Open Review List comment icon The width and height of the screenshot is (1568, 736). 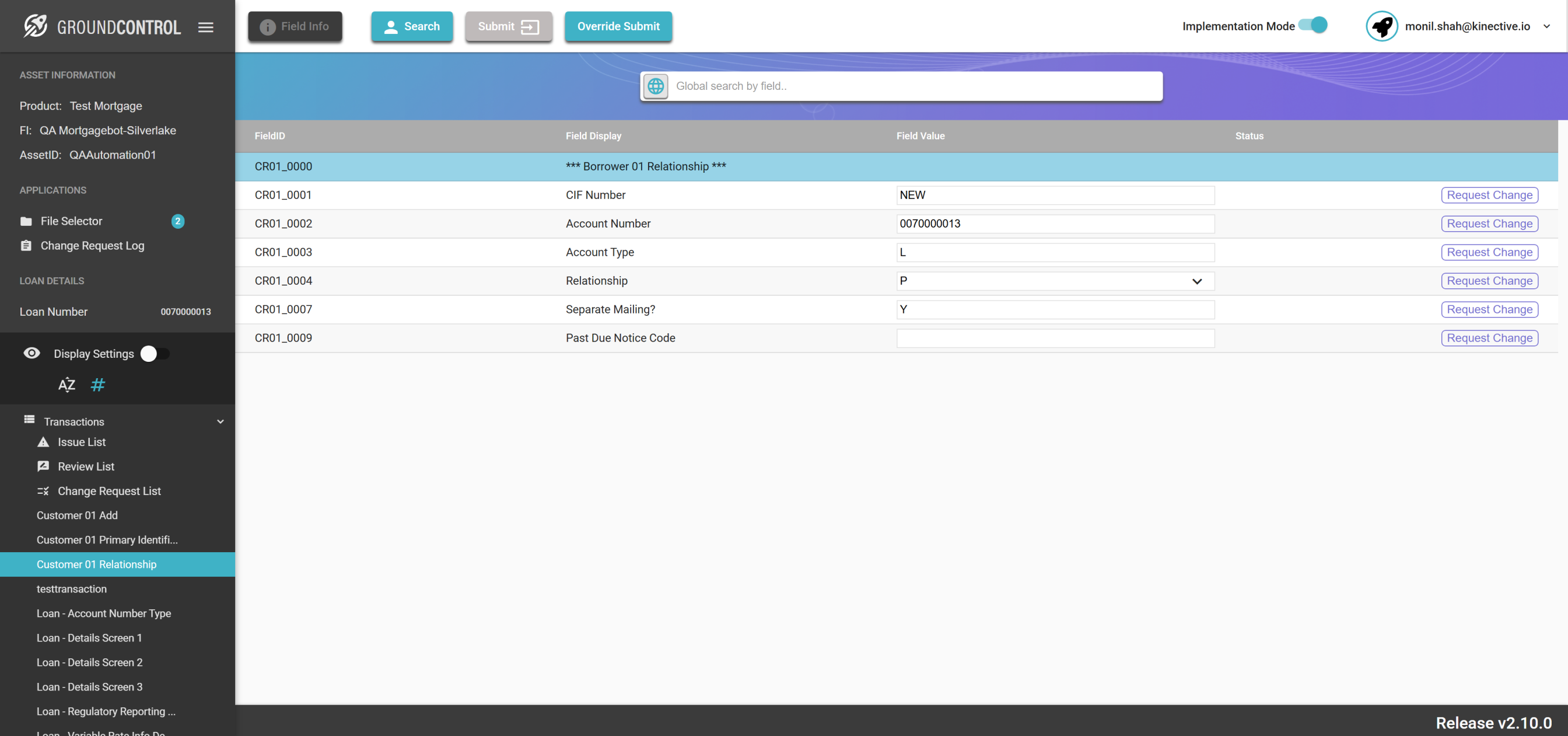click(43, 466)
